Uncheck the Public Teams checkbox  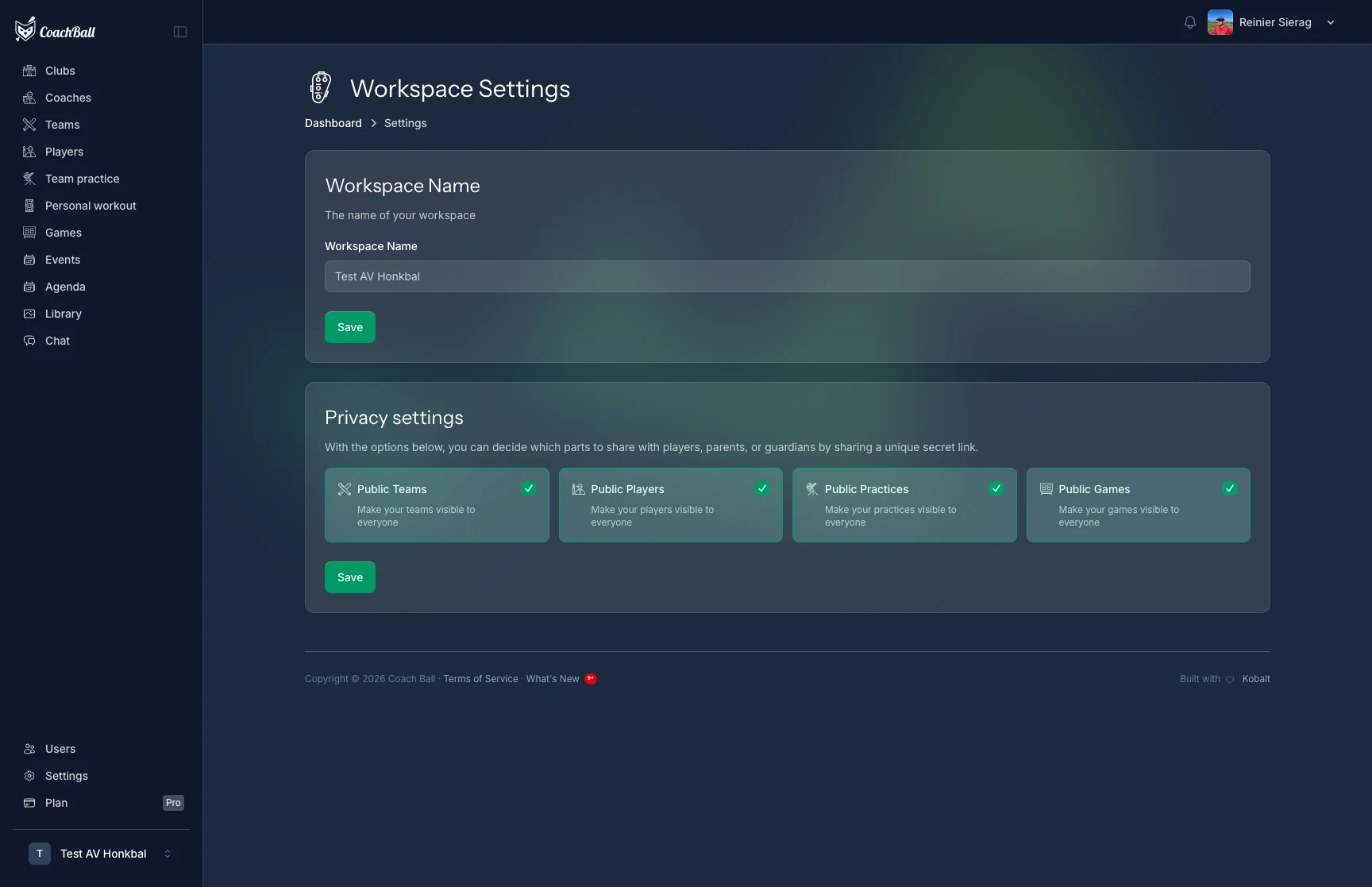point(528,488)
